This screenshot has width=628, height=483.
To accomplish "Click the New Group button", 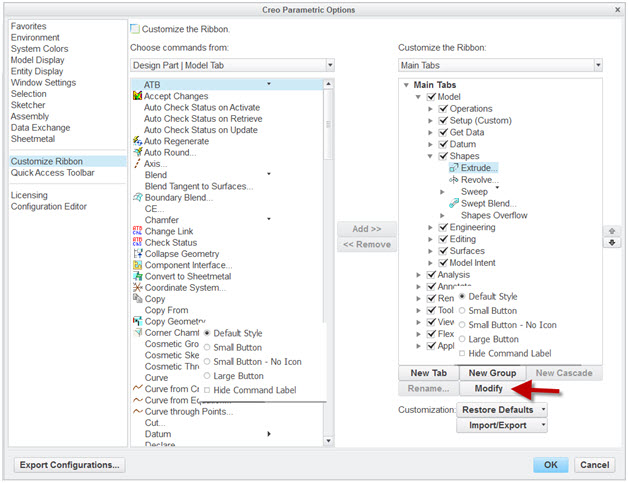I will 492,373.
